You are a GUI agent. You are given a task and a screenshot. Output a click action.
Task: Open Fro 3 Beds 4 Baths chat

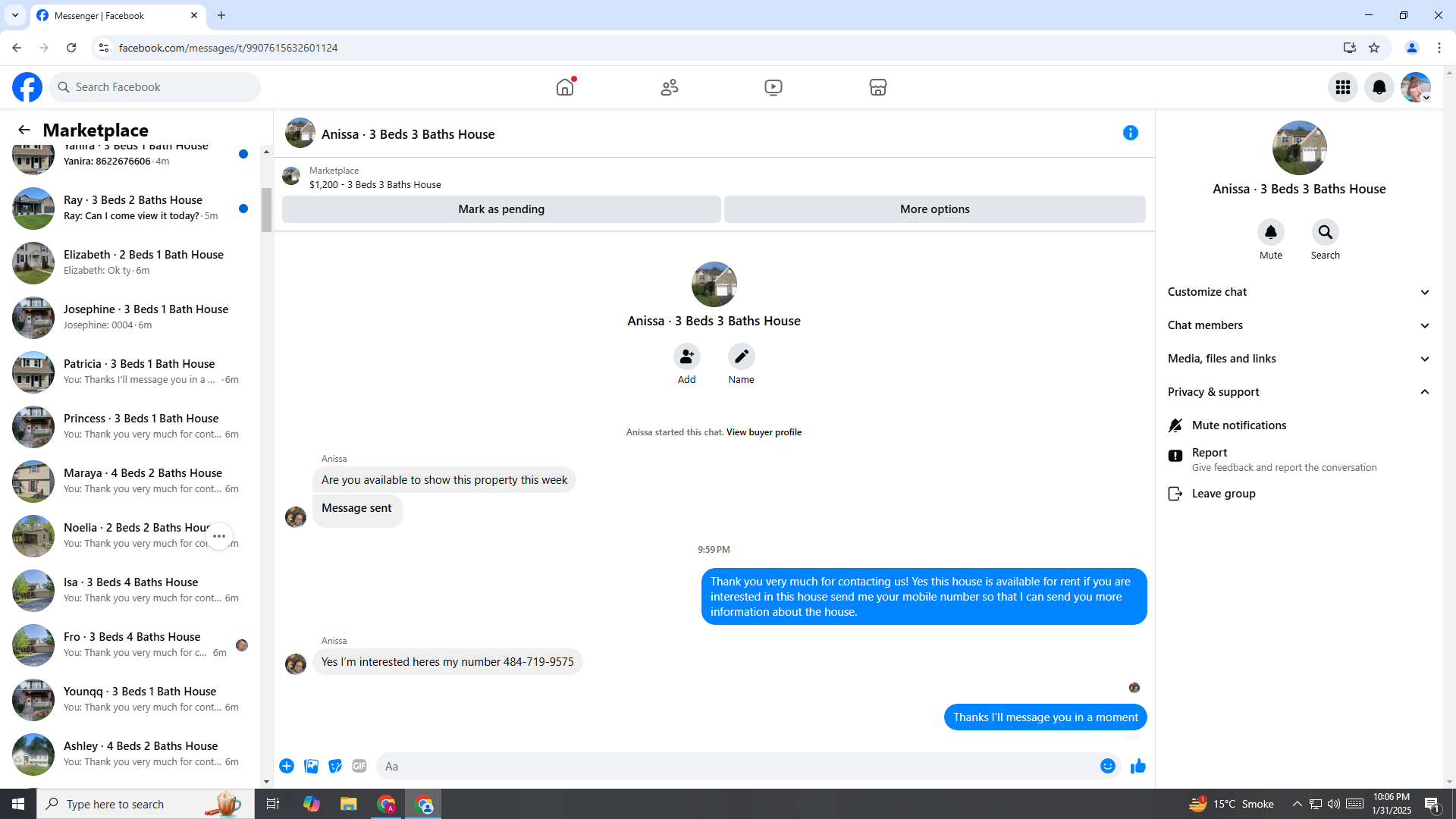(x=130, y=645)
